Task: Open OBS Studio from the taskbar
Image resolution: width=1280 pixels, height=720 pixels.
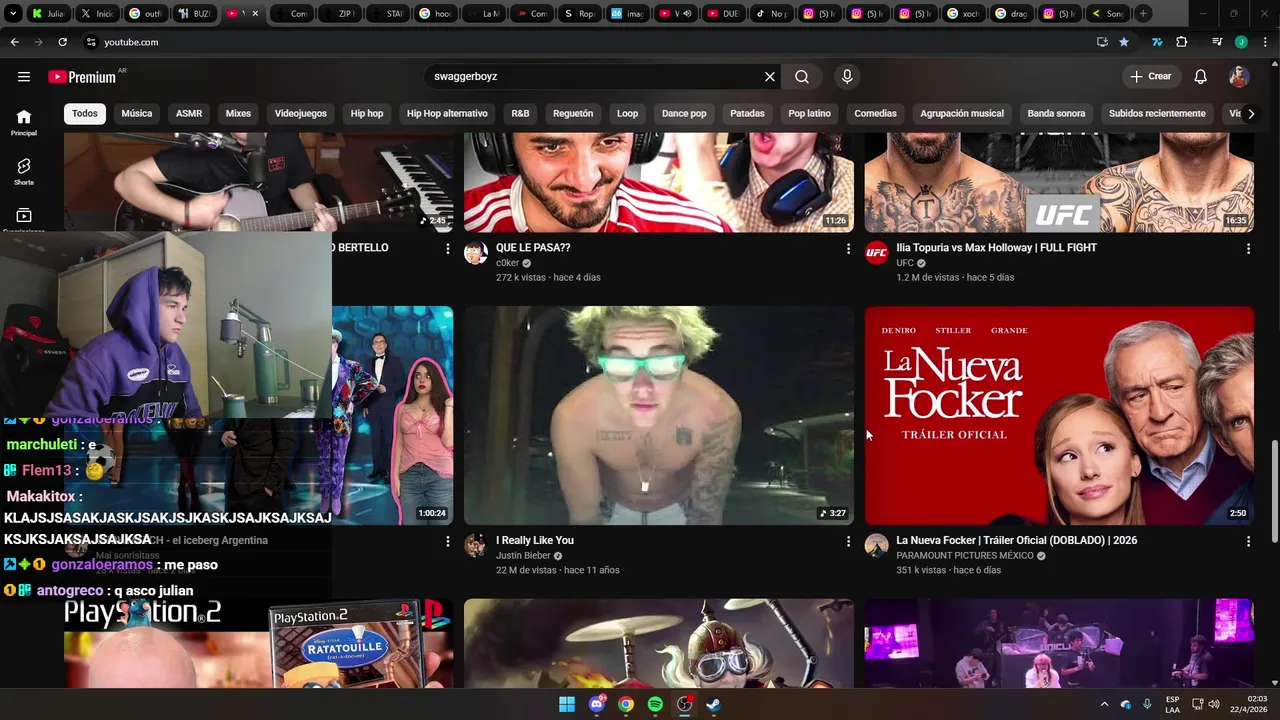Action: (x=684, y=704)
